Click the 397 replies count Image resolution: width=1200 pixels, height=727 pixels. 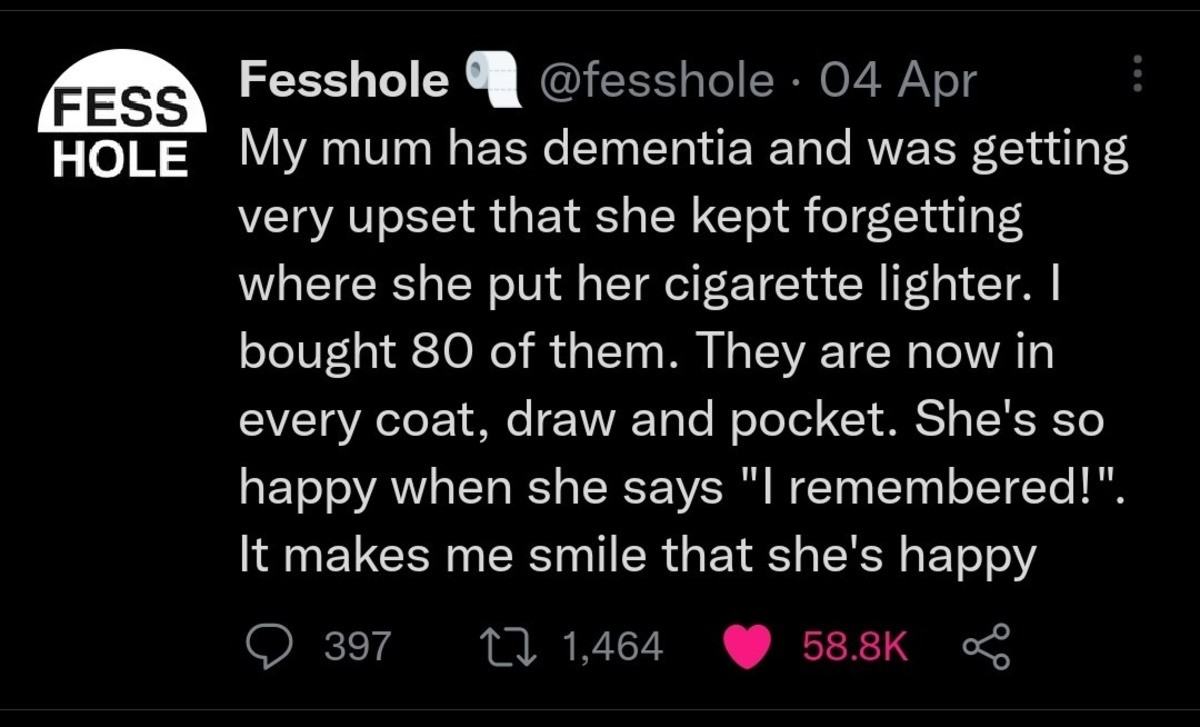[358, 647]
